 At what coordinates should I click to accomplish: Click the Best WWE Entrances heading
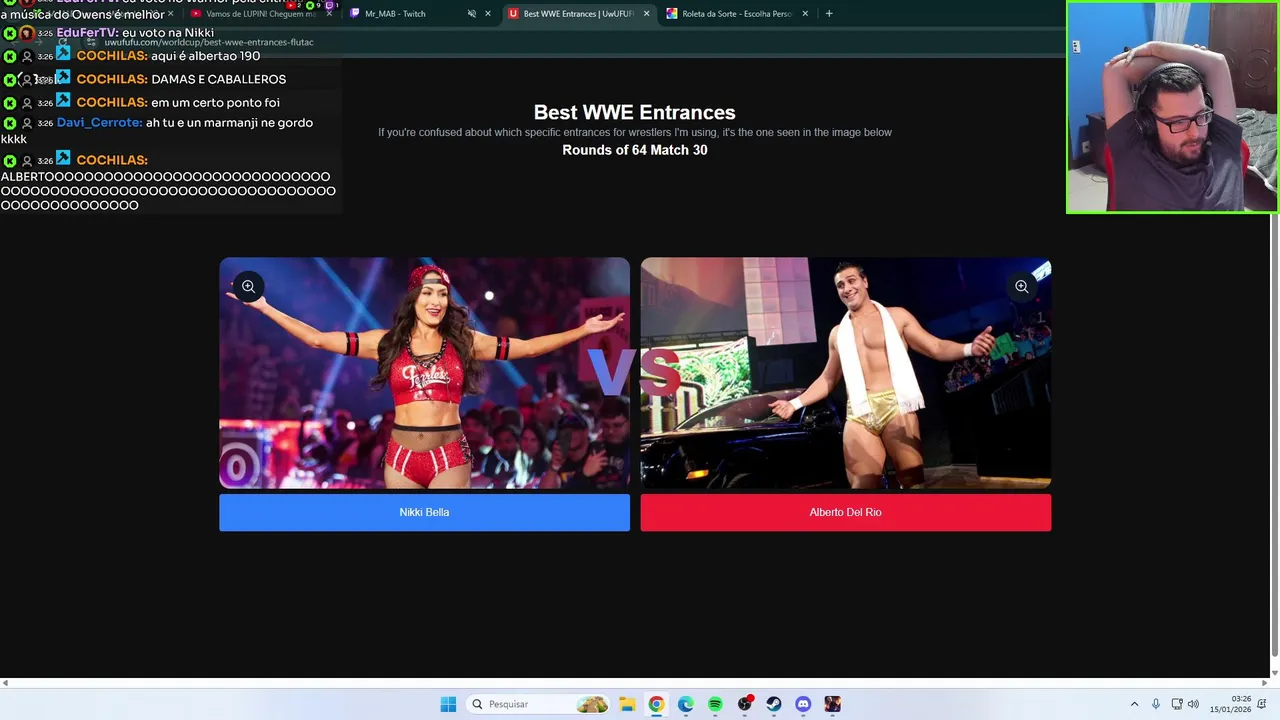click(634, 112)
